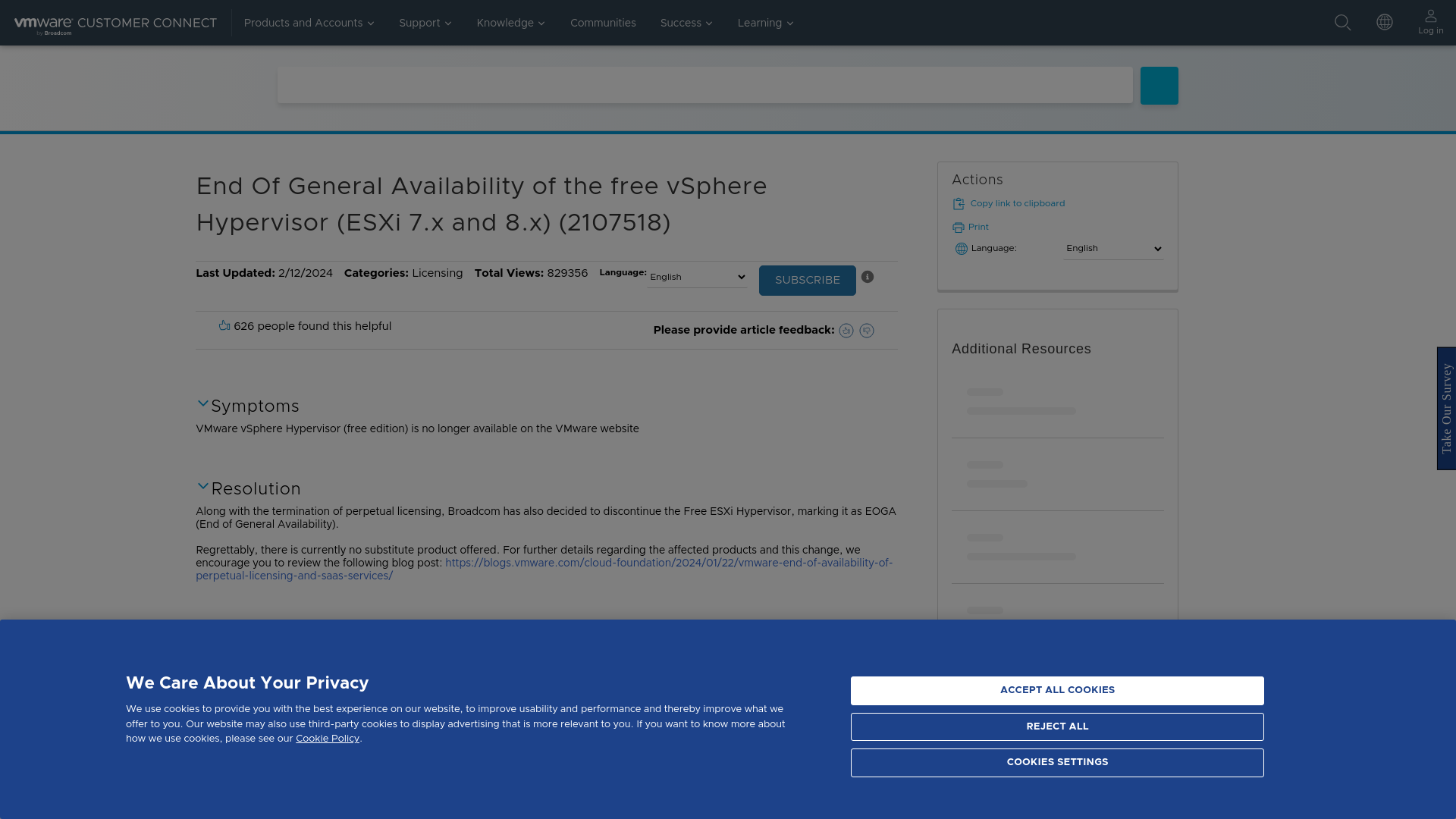Screen dimensions: 1456x819
Task: Open the Take Our Survey side tab
Action: pyautogui.click(x=1446, y=409)
